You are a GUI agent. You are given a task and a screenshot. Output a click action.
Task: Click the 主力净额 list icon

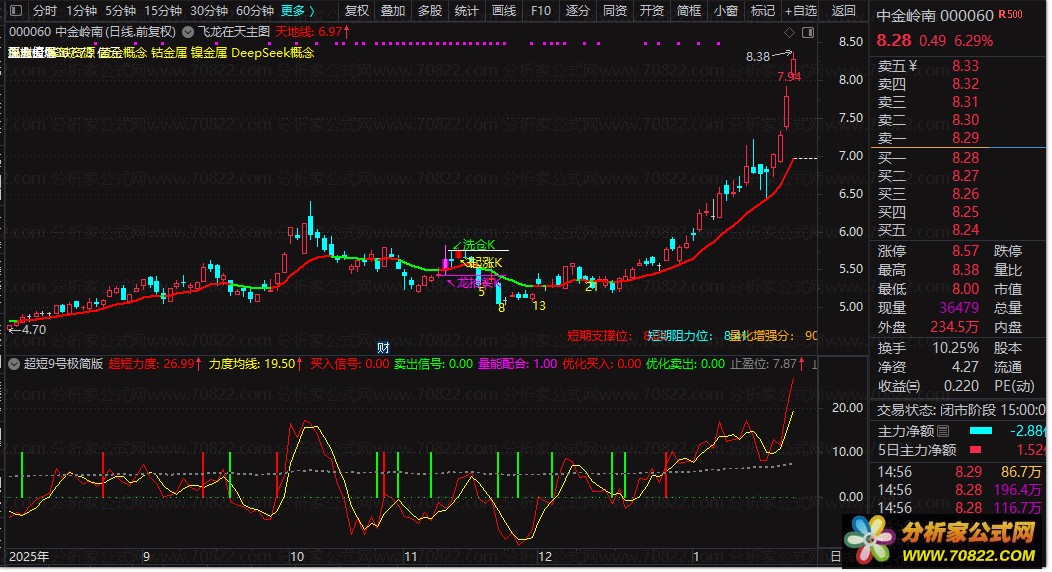coord(943,431)
